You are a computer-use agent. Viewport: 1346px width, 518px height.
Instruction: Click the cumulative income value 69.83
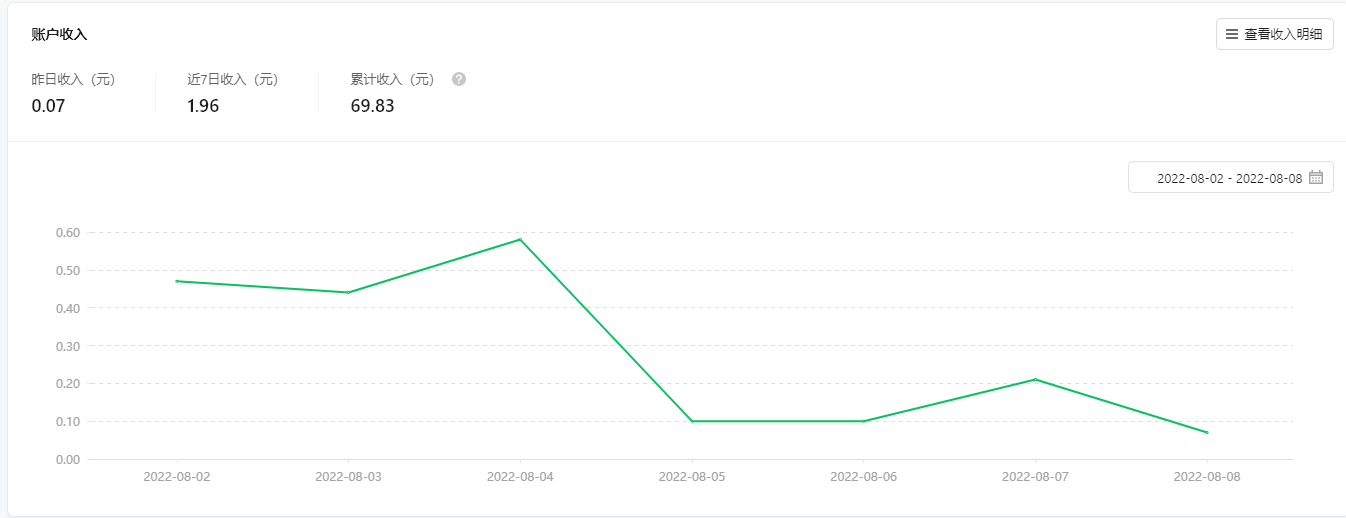click(372, 106)
